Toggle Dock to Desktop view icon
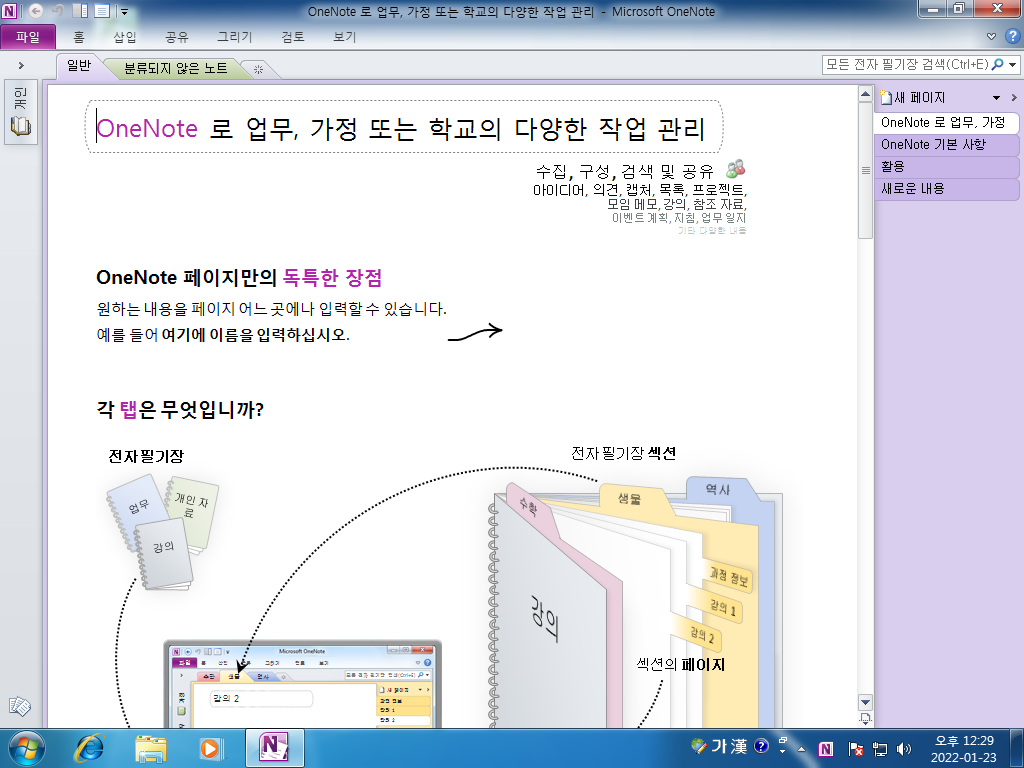The width and height of the screenshot is (1024, 768). click(x=80, y=11)
